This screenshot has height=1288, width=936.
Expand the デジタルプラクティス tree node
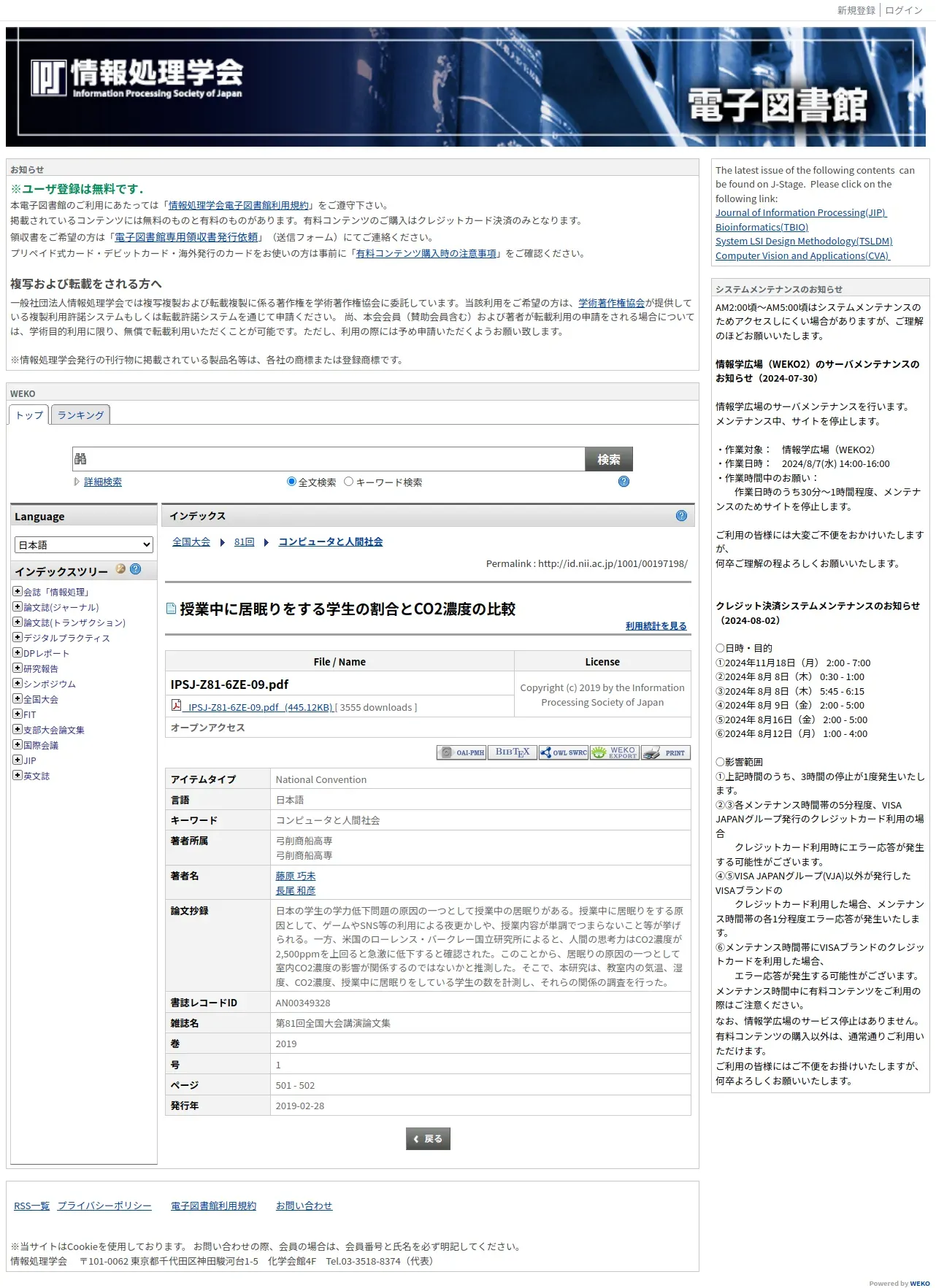click(17, 637)
